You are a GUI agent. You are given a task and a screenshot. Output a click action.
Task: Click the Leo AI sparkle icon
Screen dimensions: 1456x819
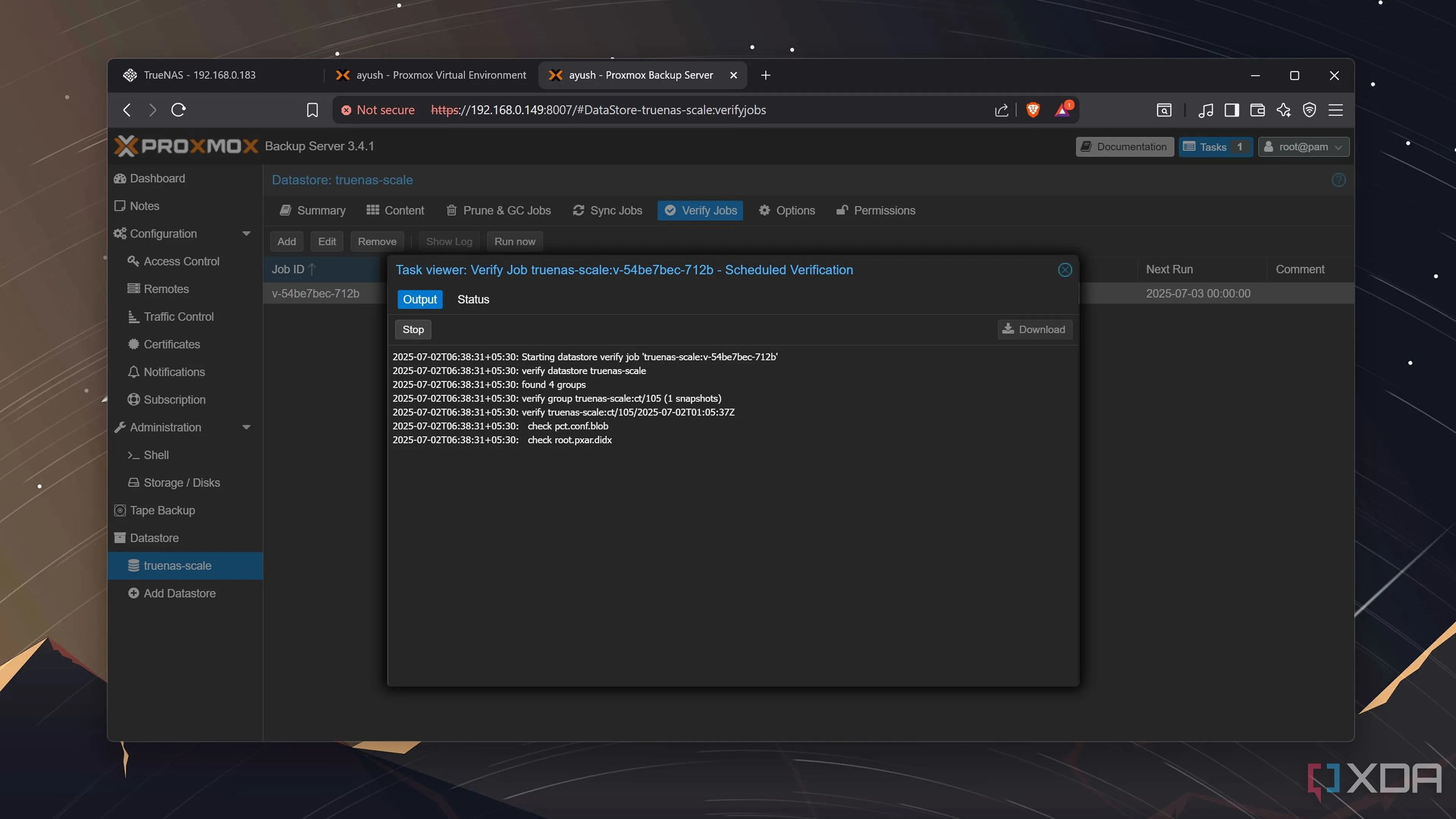click(x=1283, y=110)
